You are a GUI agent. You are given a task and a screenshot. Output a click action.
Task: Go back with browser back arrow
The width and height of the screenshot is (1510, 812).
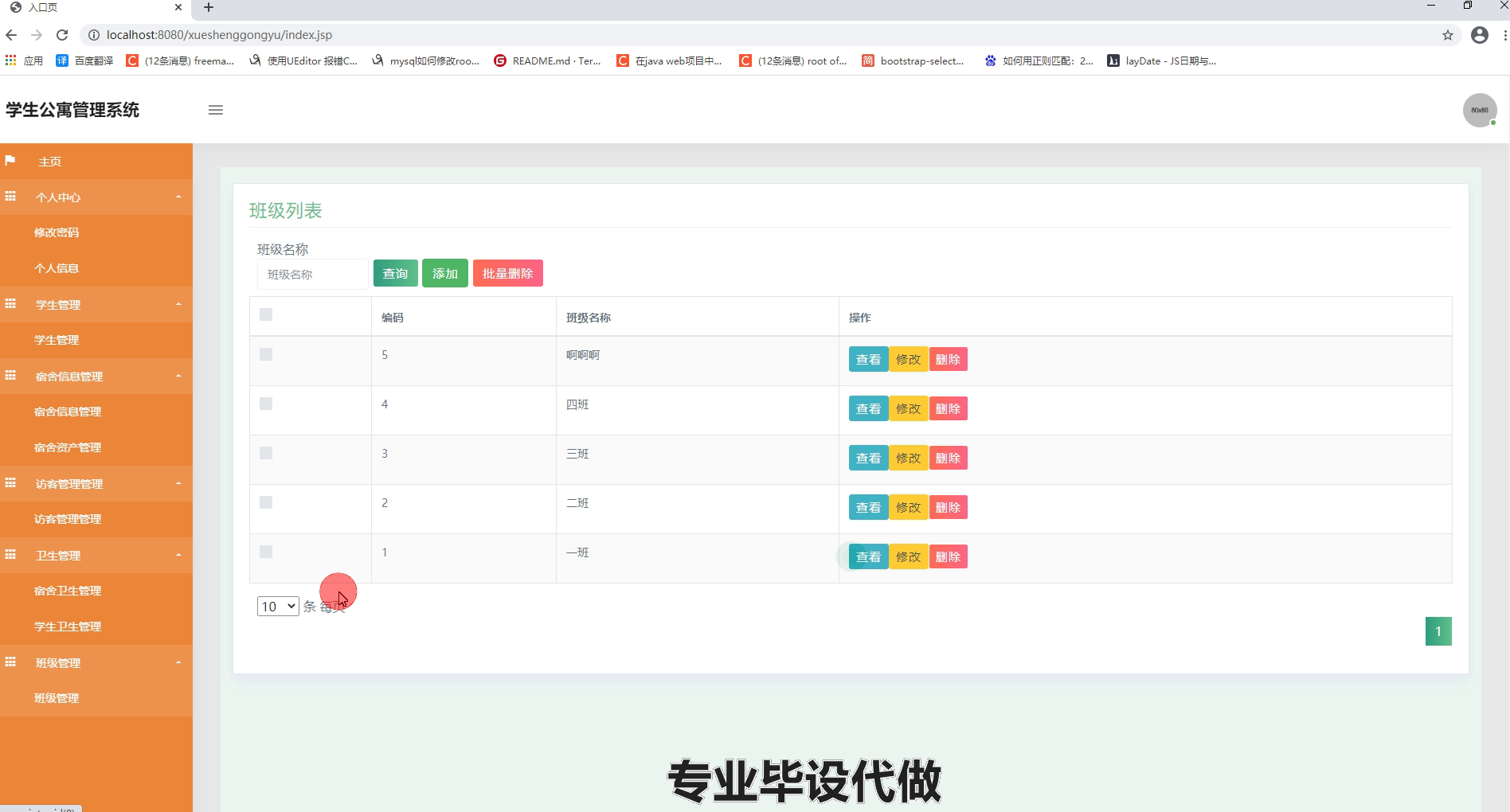[11, 35]
